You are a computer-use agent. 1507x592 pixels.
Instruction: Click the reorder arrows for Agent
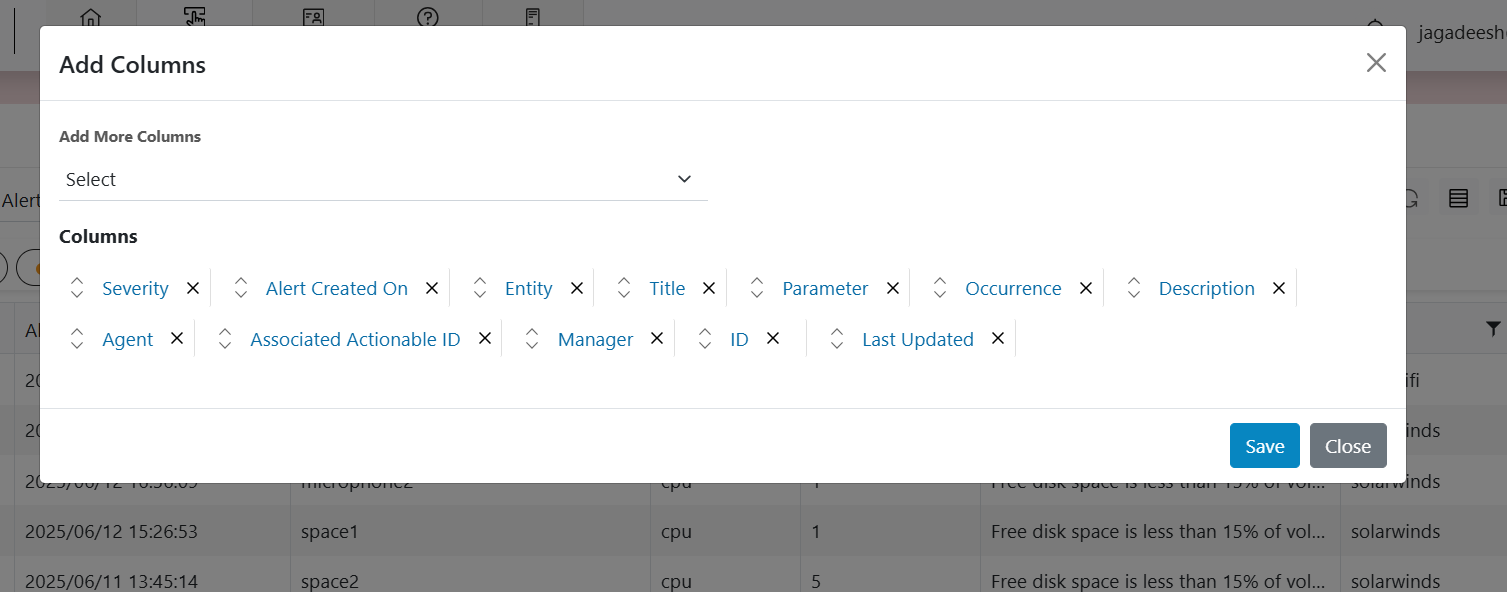pyautogui.click(x=77, y=339)
